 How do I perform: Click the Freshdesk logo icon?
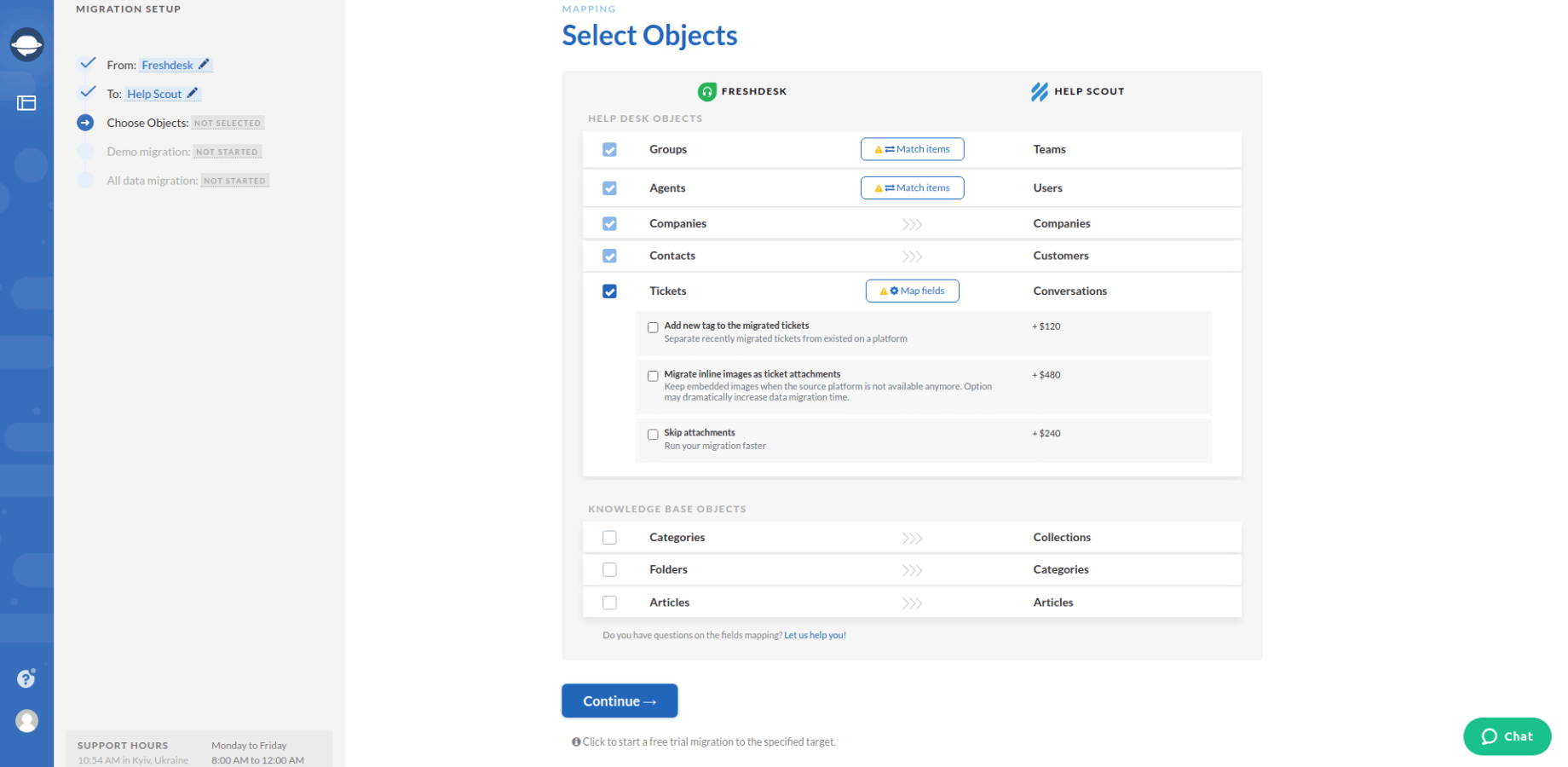[707, 92]
